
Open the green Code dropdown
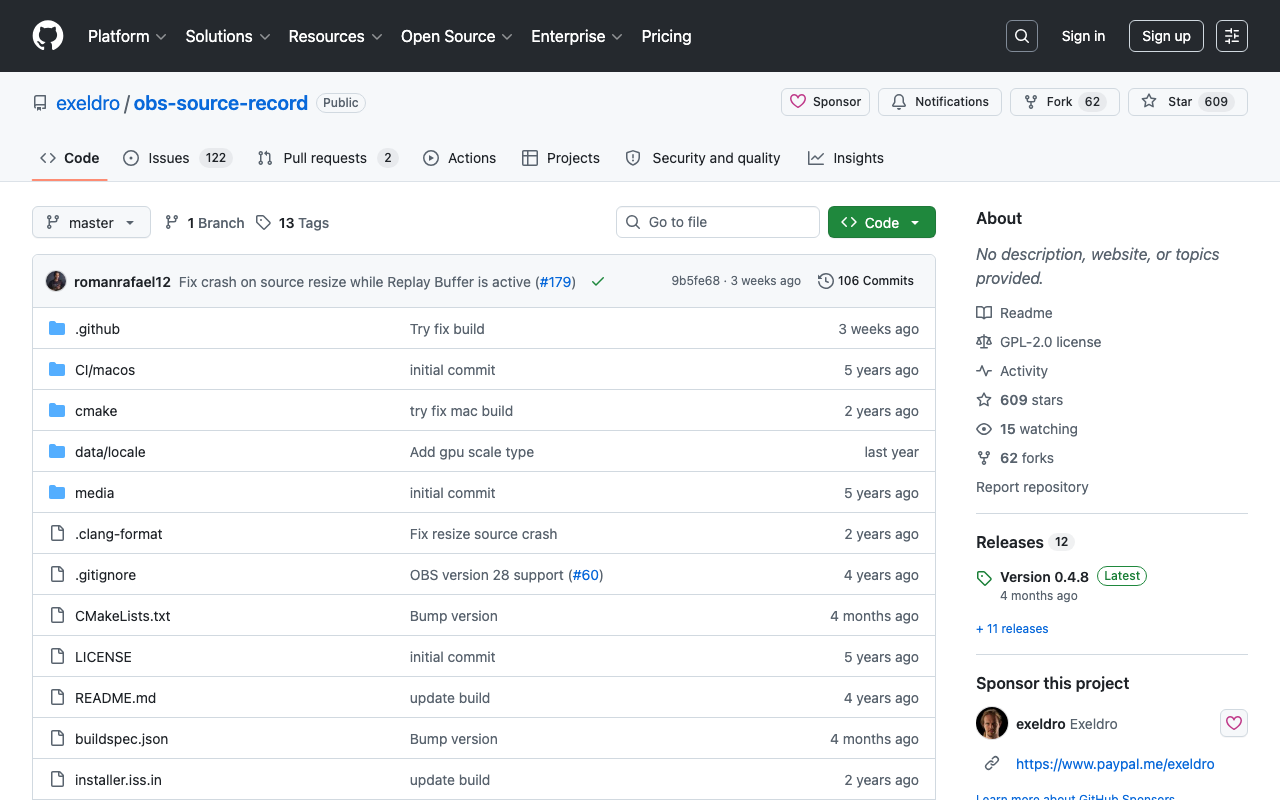882,222
